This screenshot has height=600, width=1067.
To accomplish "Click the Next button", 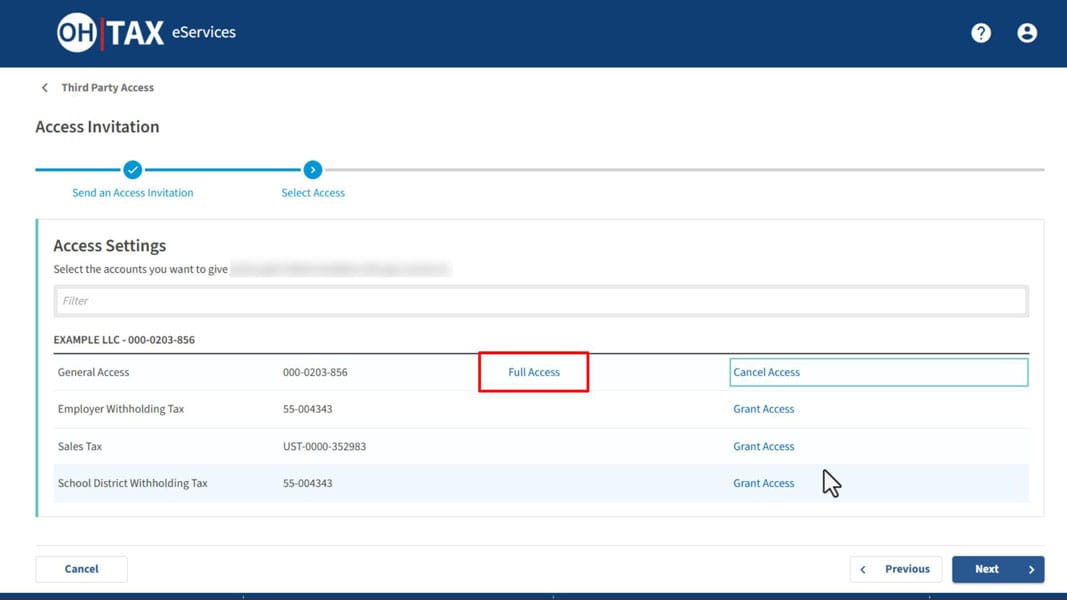I will pos(998,569).
